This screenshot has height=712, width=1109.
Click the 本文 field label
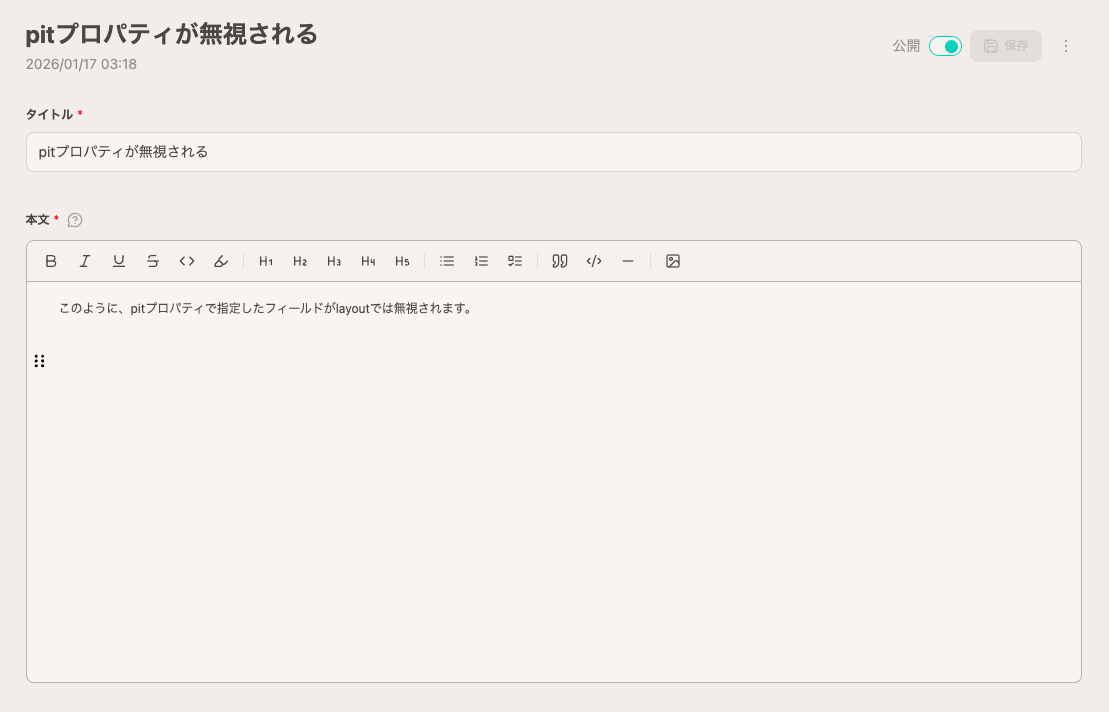coord(37,220)
